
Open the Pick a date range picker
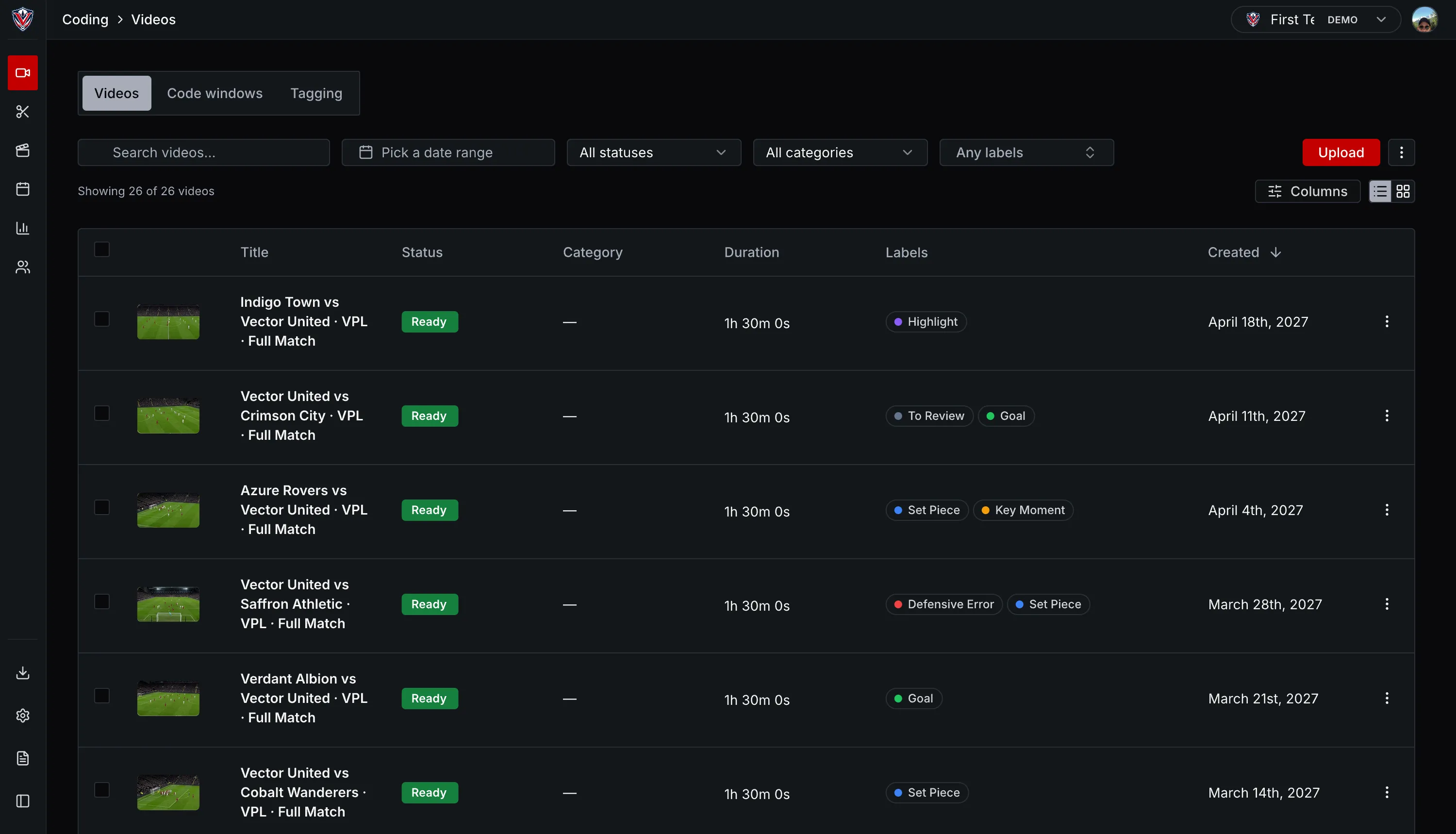click(448, 152)
